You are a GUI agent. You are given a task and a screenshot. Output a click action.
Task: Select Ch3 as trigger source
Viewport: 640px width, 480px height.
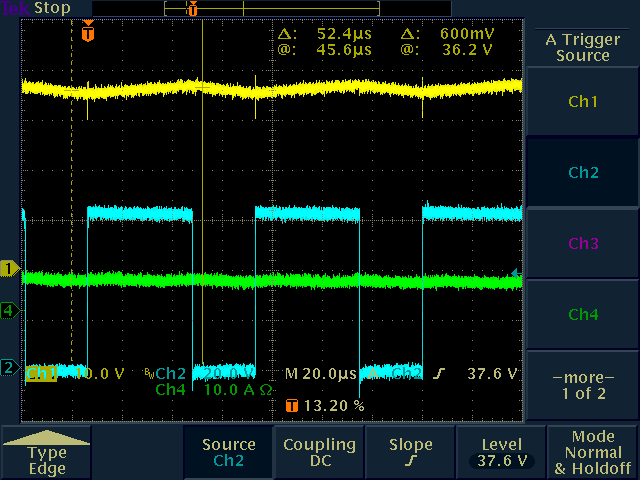point(583,244)
